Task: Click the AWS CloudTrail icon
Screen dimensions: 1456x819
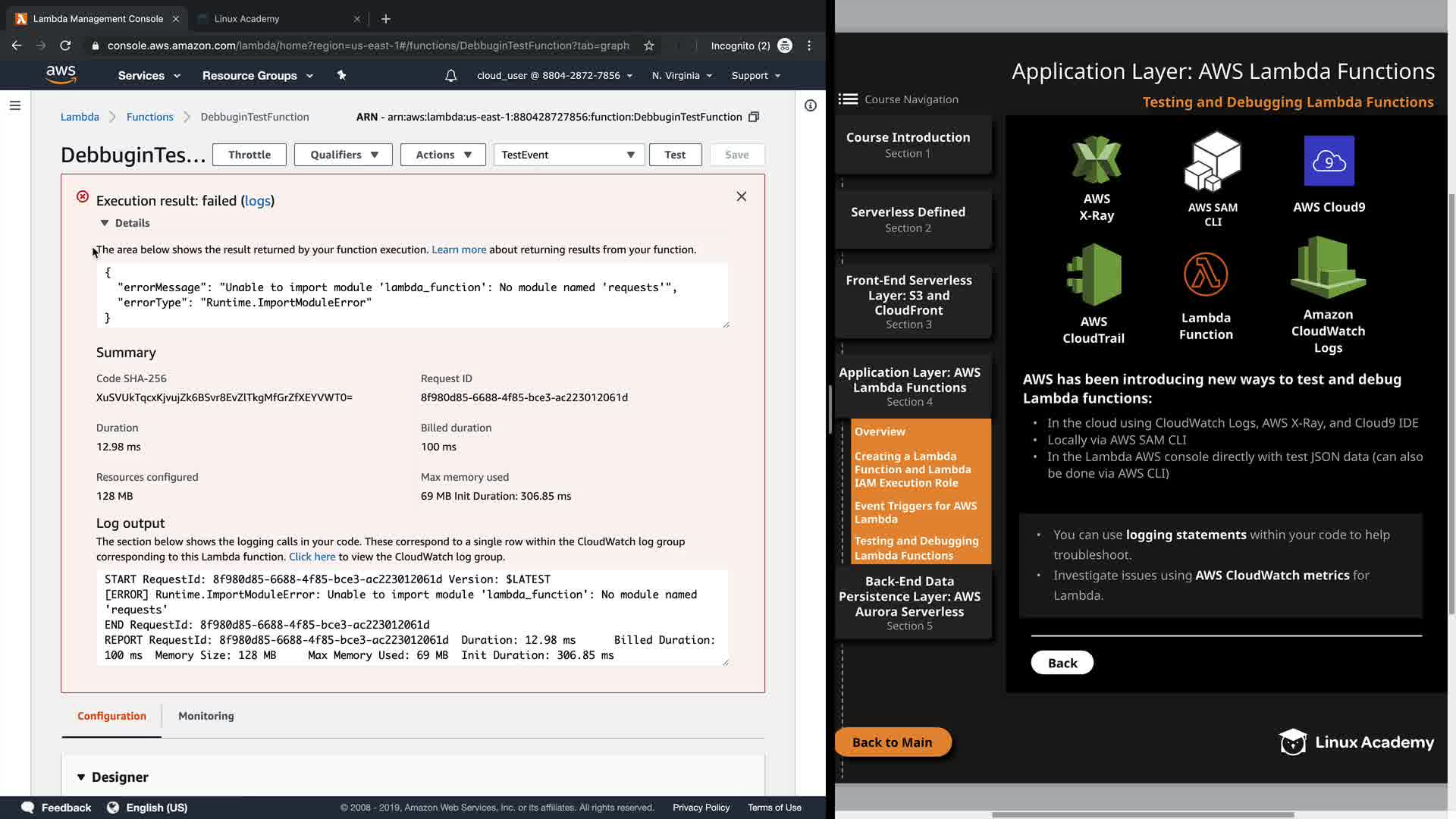Action: point(1094,275)
